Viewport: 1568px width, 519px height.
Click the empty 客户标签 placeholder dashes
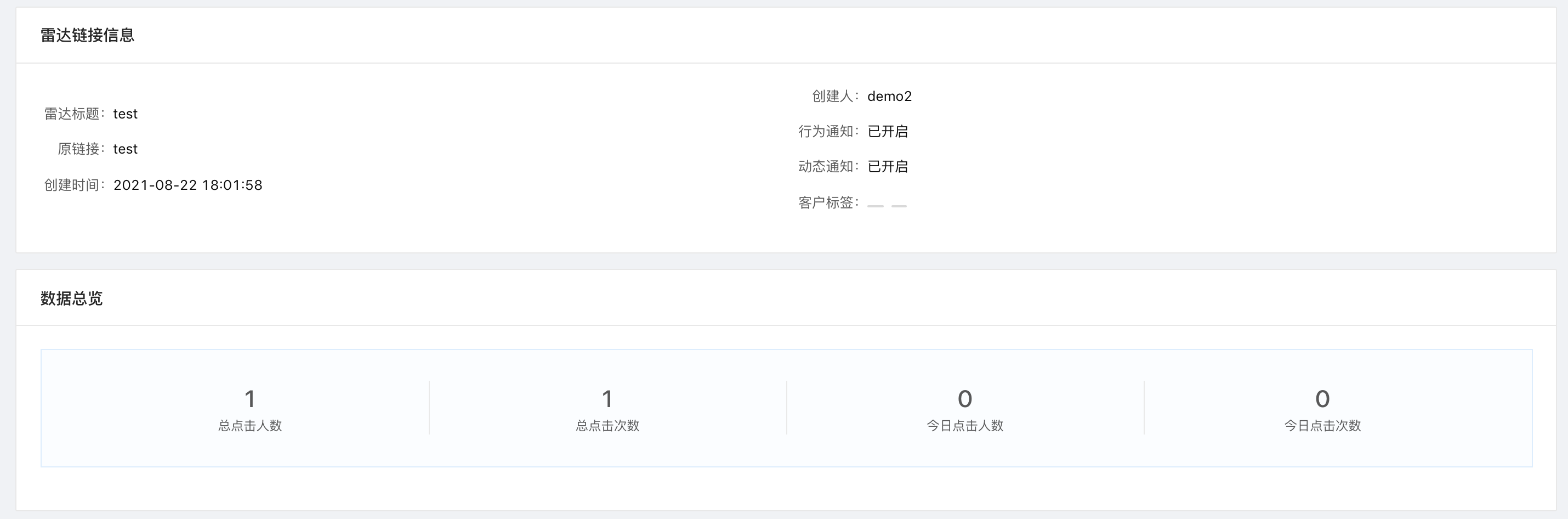(x=887, y=205)
